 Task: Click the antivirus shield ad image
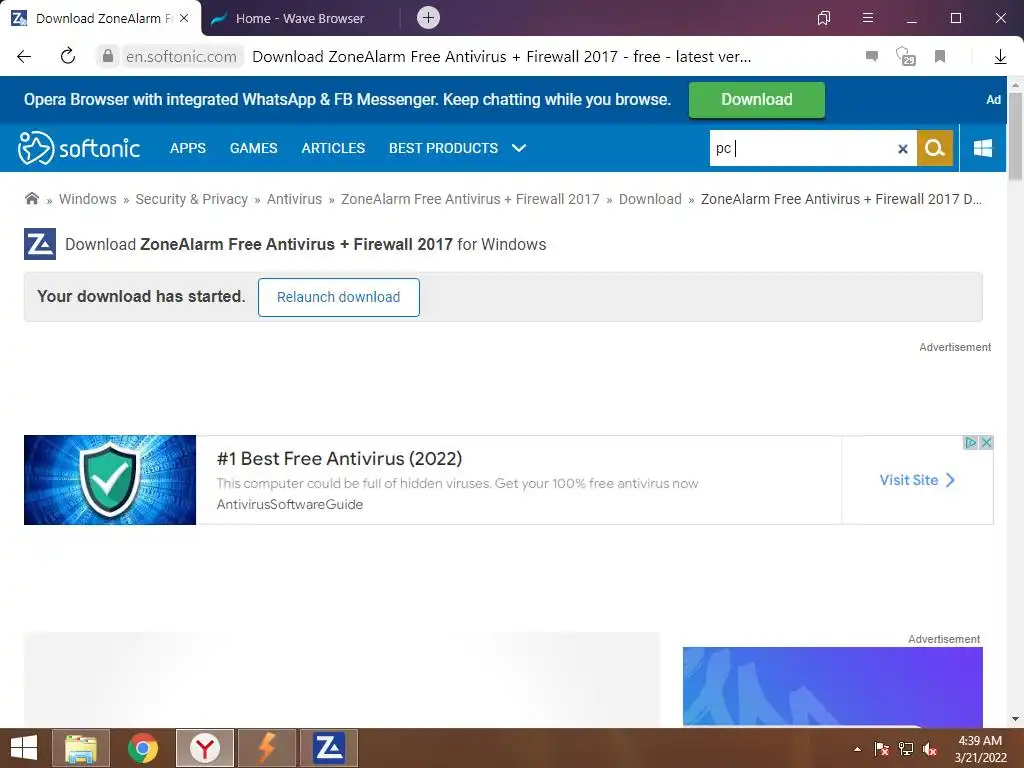click(110, 480)
